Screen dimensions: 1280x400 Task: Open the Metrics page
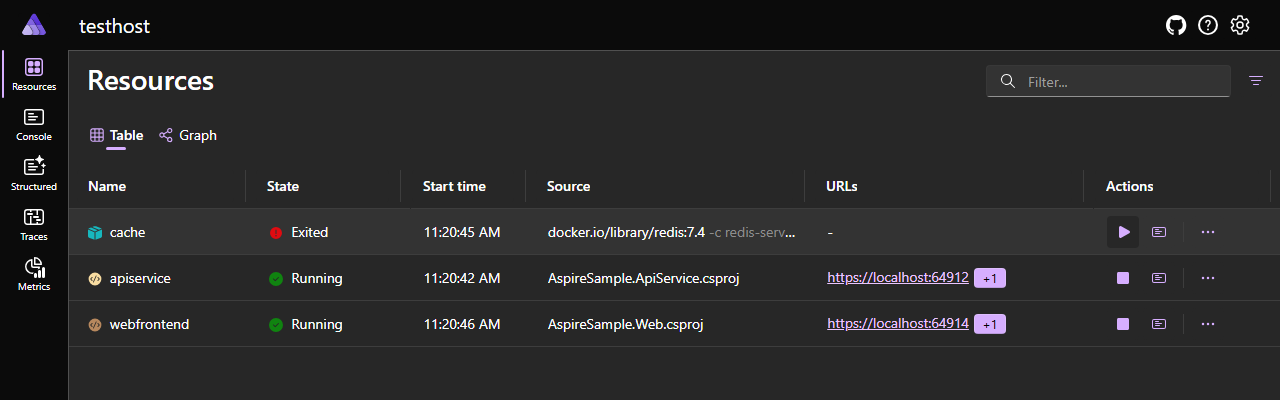coord(34,275)
